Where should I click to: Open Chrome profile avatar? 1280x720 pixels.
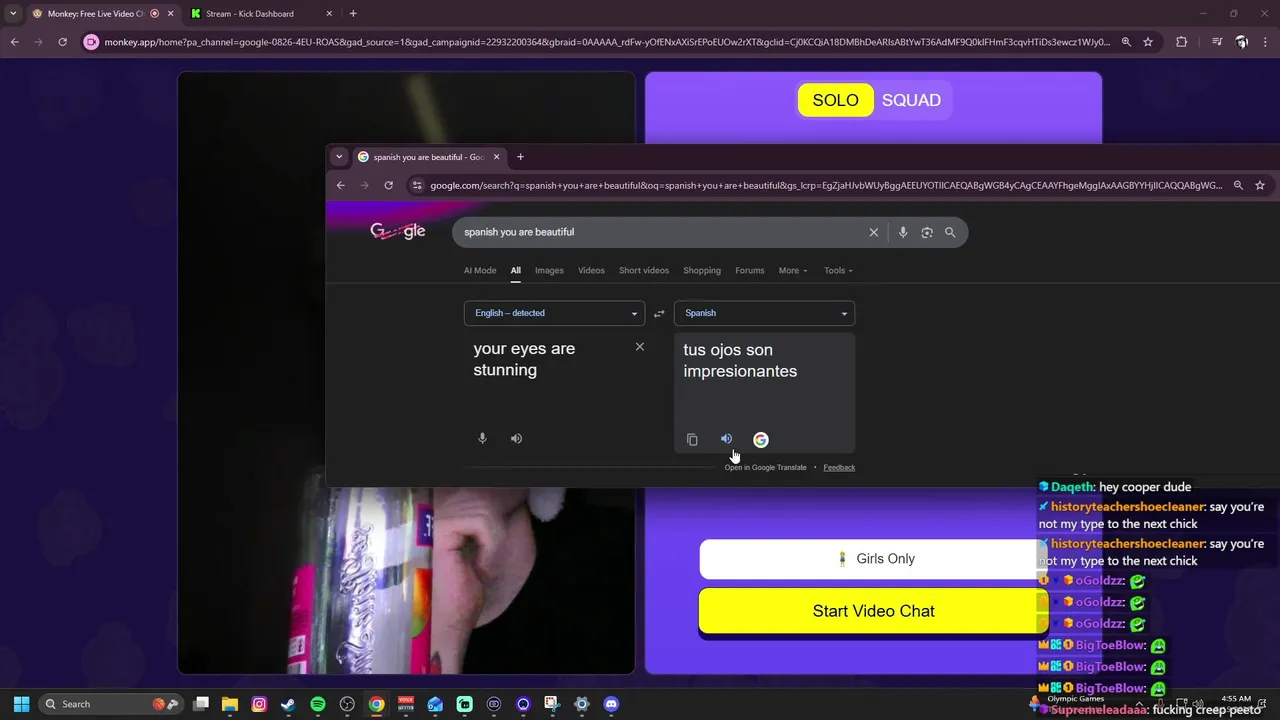(x=1242, y=42)
